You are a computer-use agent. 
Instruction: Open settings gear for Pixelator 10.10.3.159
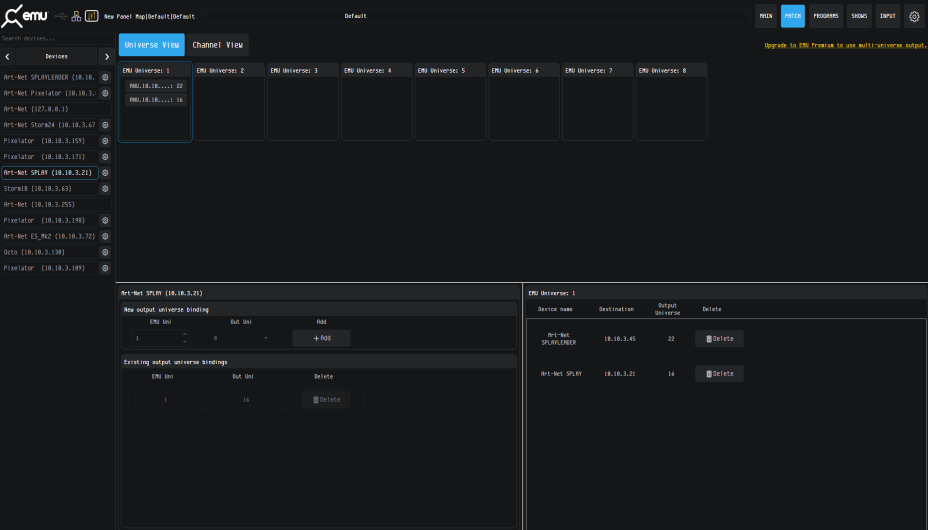(x=105, y=141)
